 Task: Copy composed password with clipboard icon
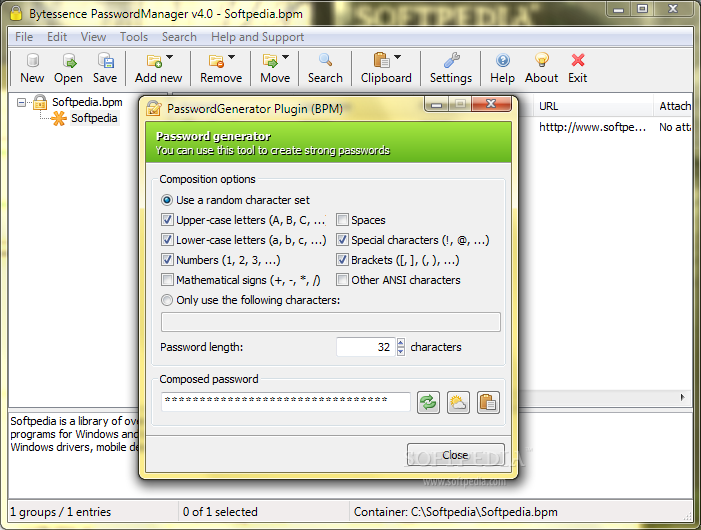pos(488,403)
